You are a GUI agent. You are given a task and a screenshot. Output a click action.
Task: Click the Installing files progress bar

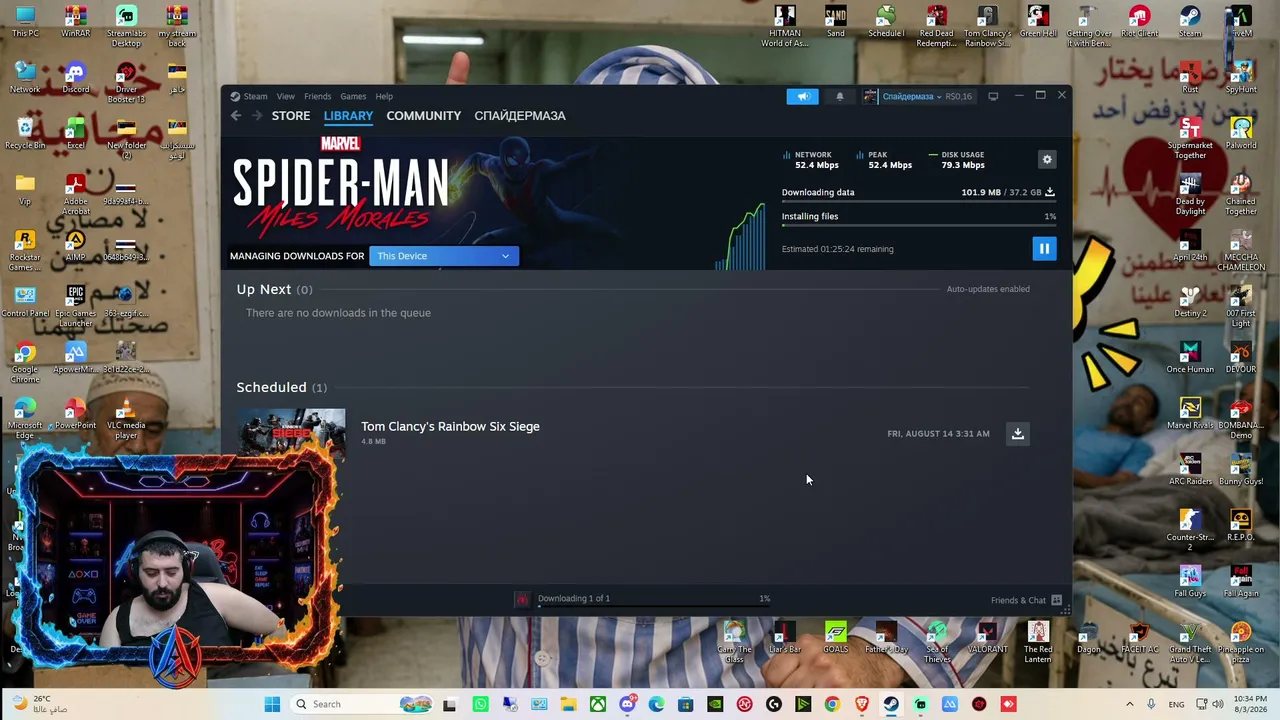(919, 226)
